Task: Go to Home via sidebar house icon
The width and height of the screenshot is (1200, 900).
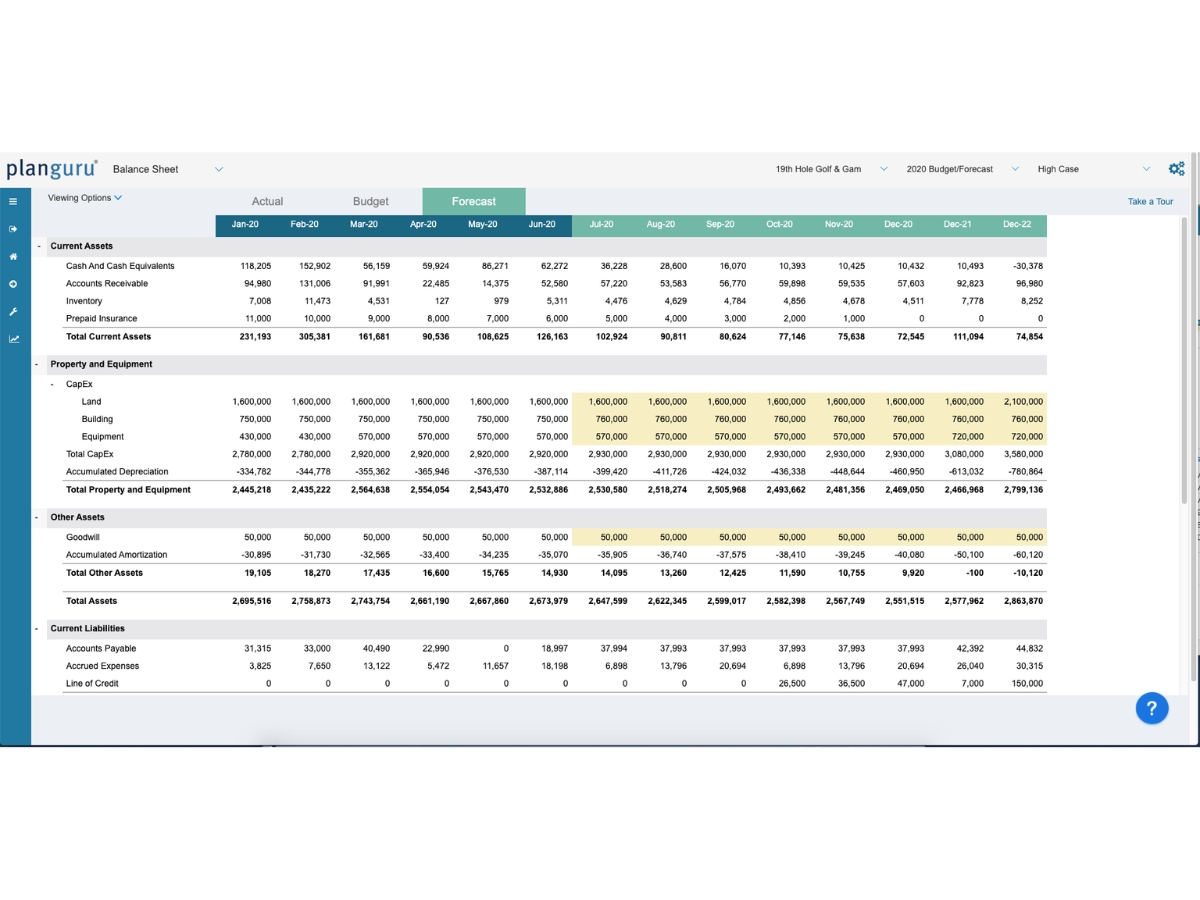Action: point(13,256)
